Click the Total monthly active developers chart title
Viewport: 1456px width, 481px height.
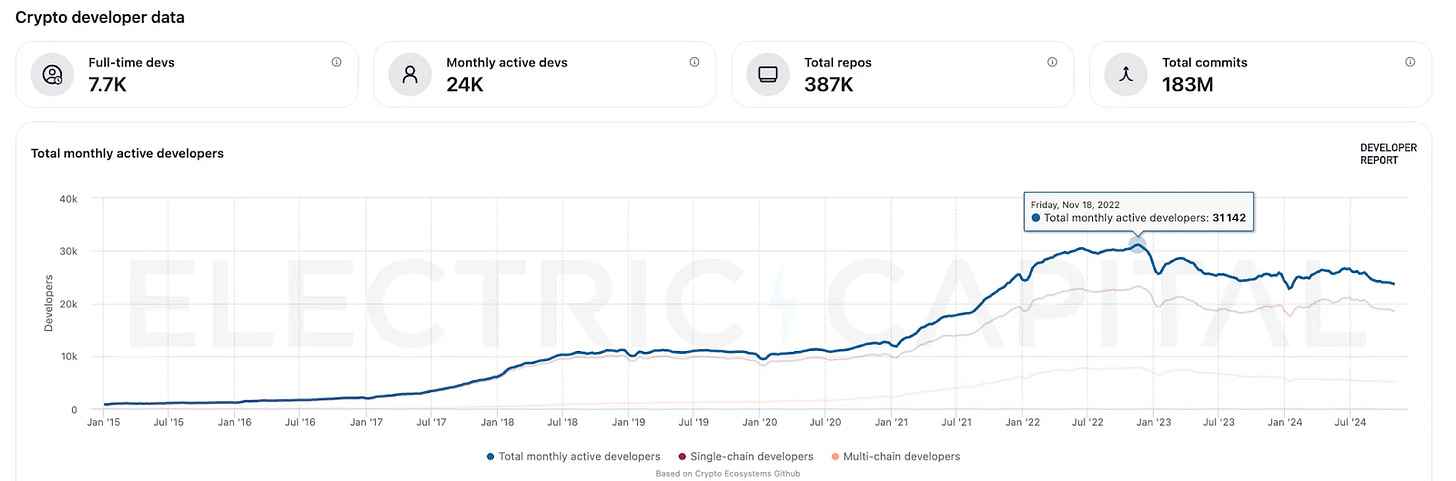(127, 154)
